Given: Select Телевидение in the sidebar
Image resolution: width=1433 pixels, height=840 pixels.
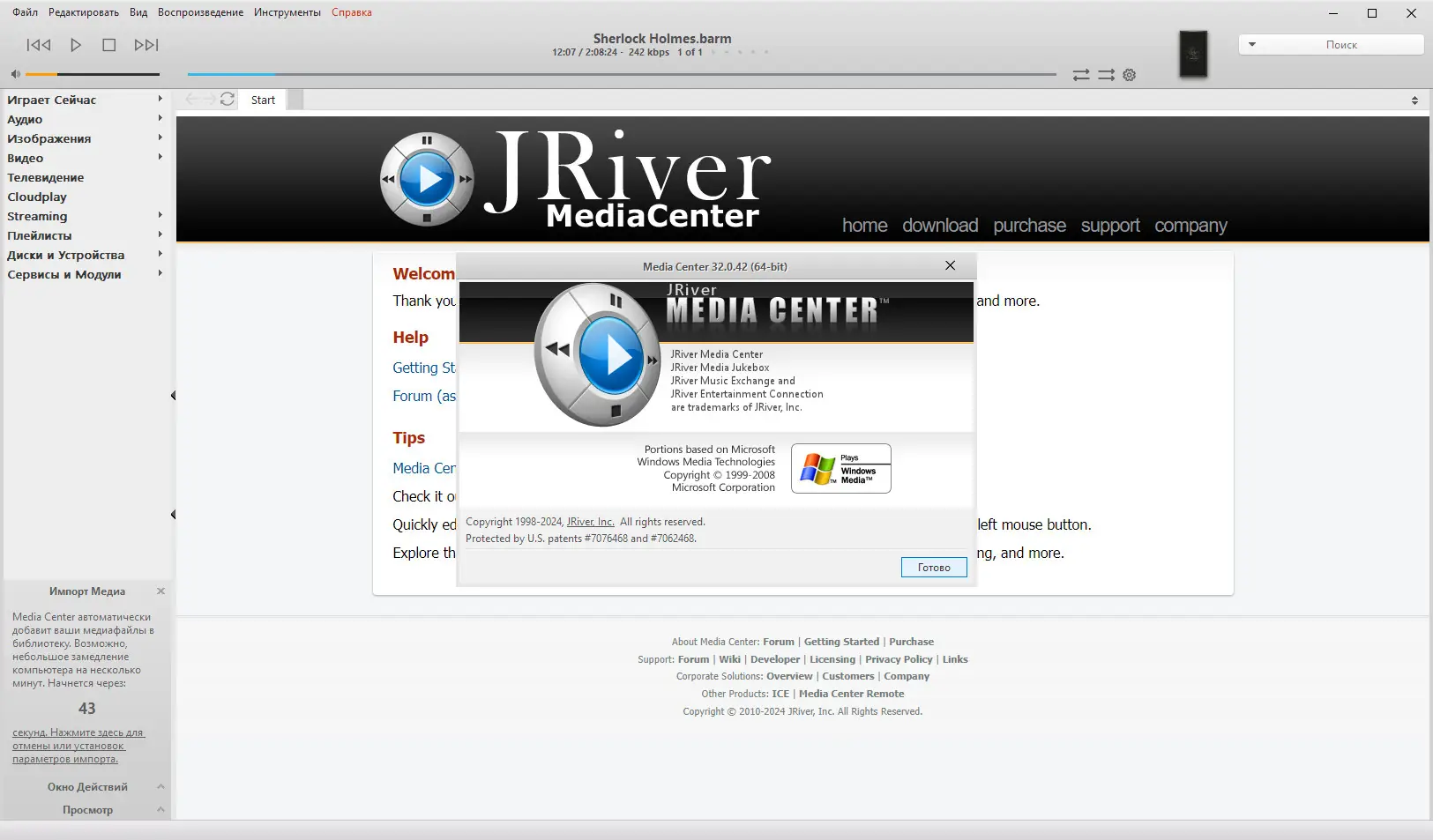Looking at the screenshot, I should click(46, 177).
